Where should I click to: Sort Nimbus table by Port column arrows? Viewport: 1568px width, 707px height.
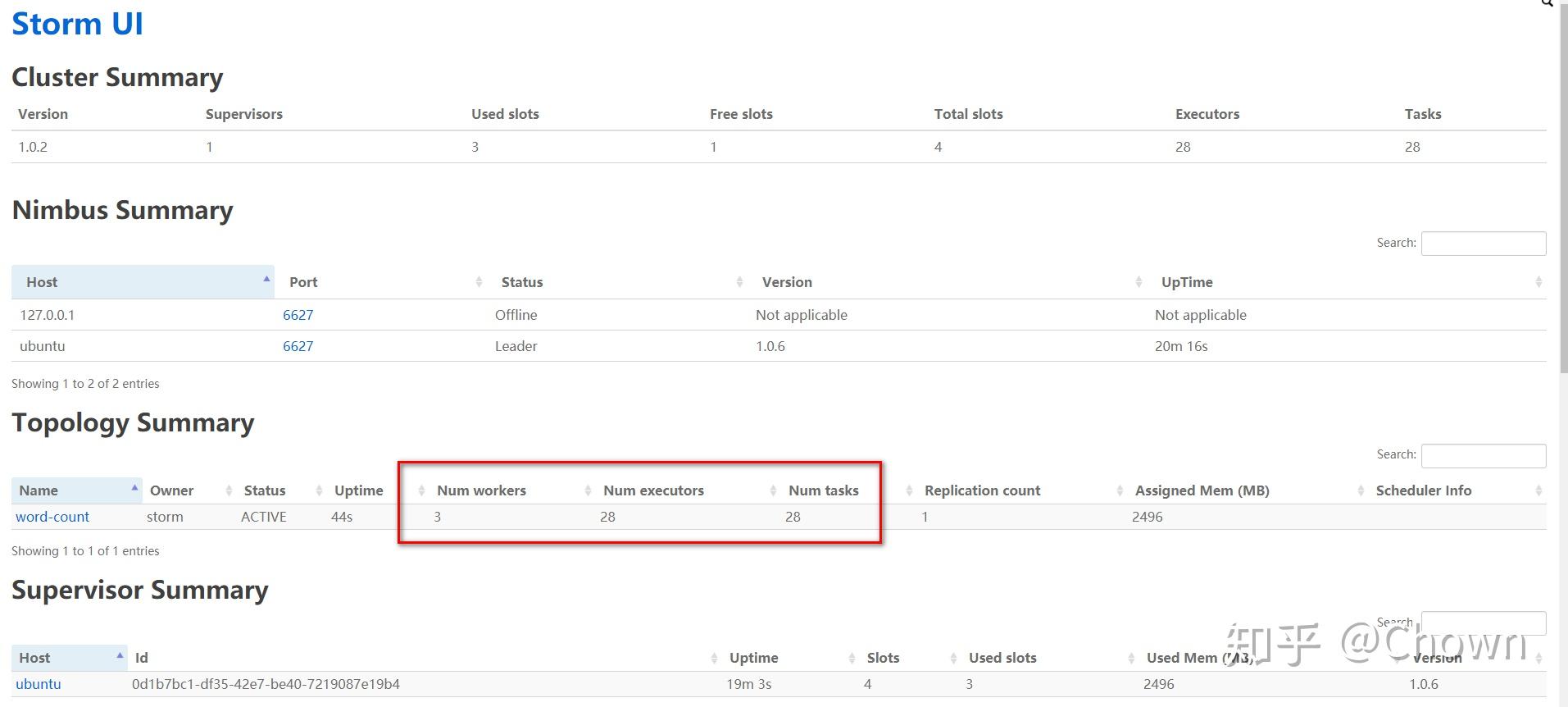479,282
